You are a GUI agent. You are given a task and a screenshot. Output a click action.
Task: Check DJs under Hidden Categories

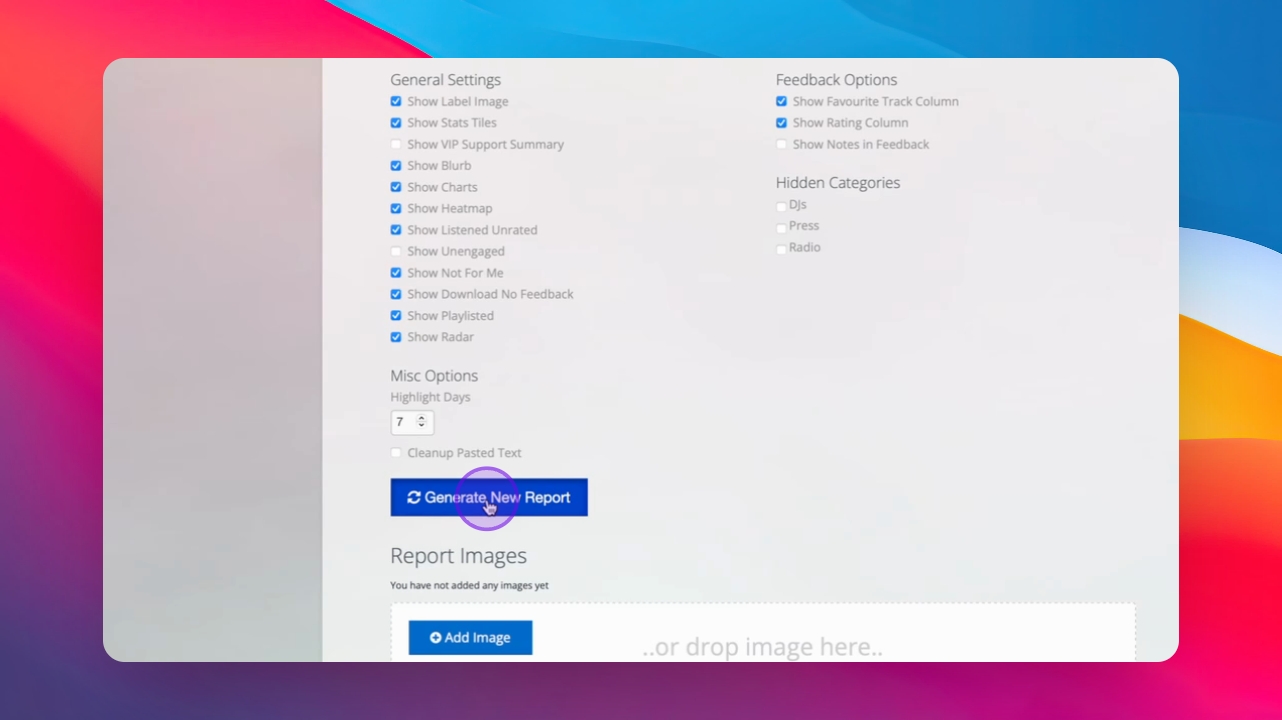tap(781, 206)
